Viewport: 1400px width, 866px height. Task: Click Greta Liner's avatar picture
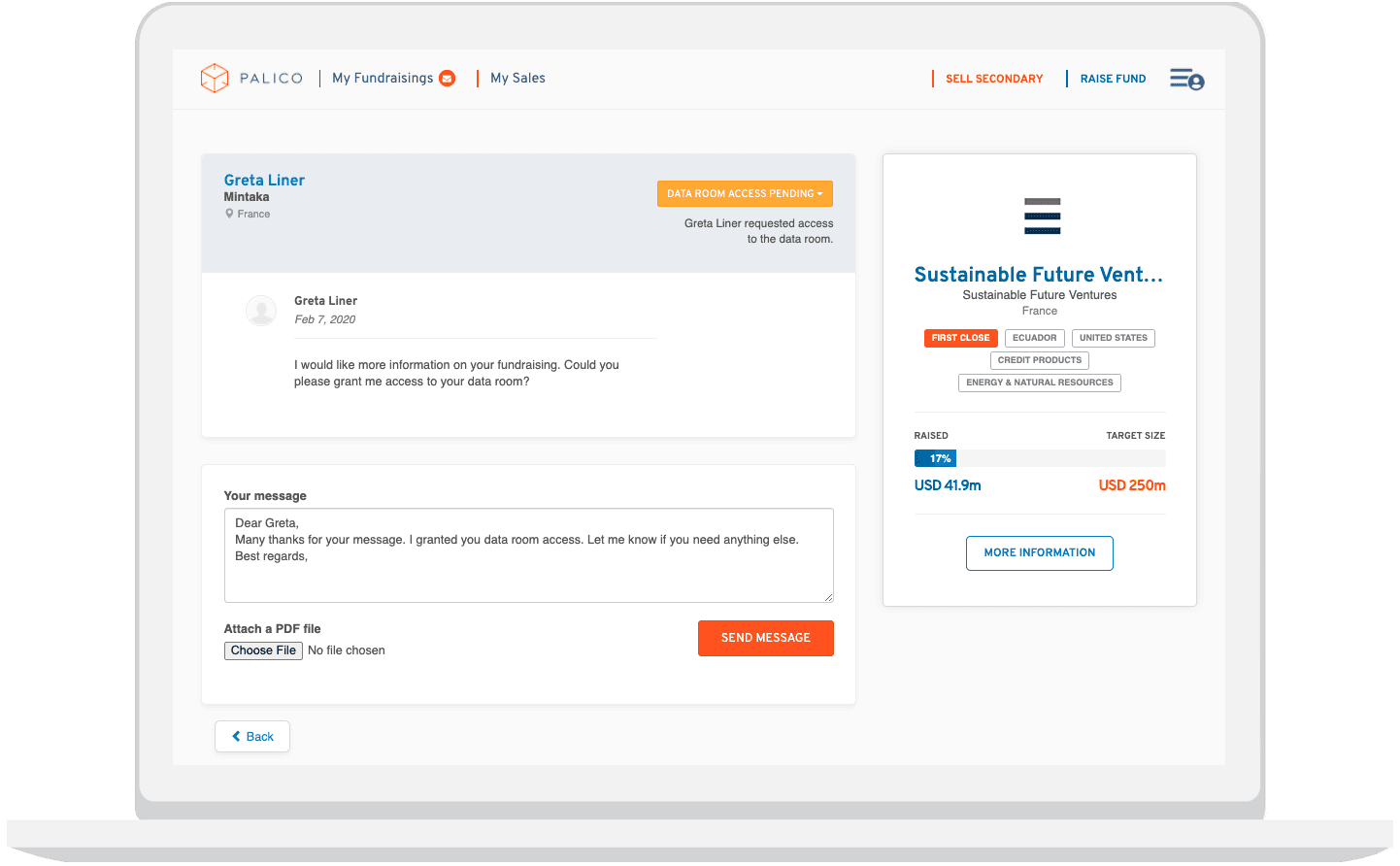pyautogui.click(x=261, y=311)
